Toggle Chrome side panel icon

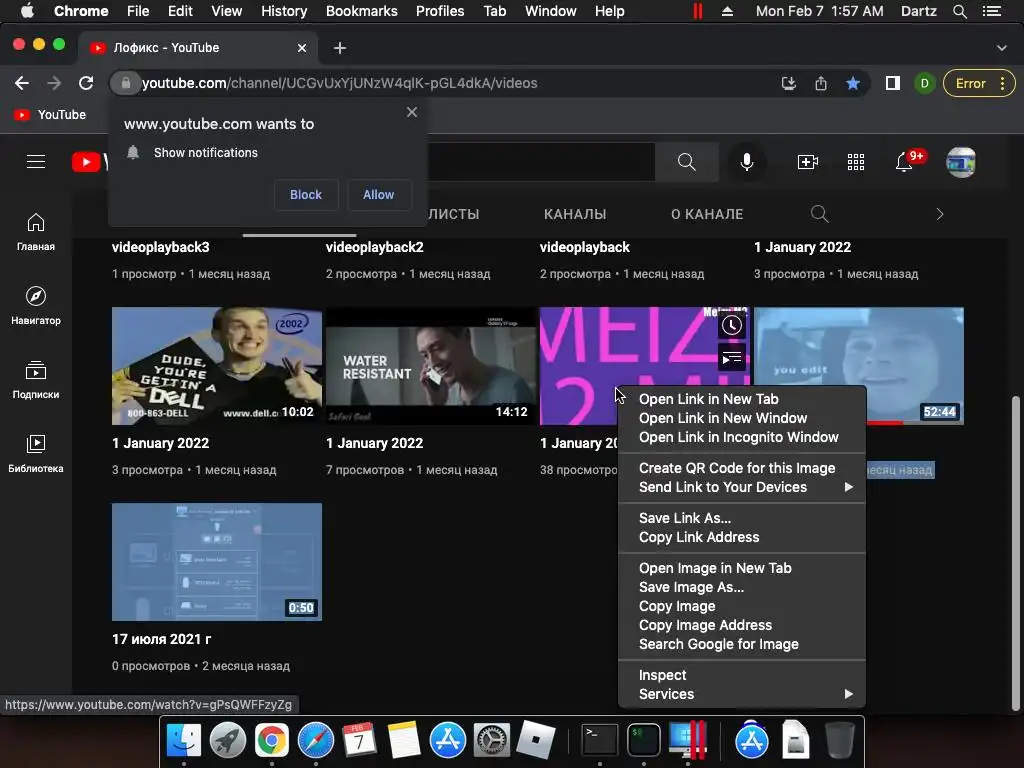892,83
